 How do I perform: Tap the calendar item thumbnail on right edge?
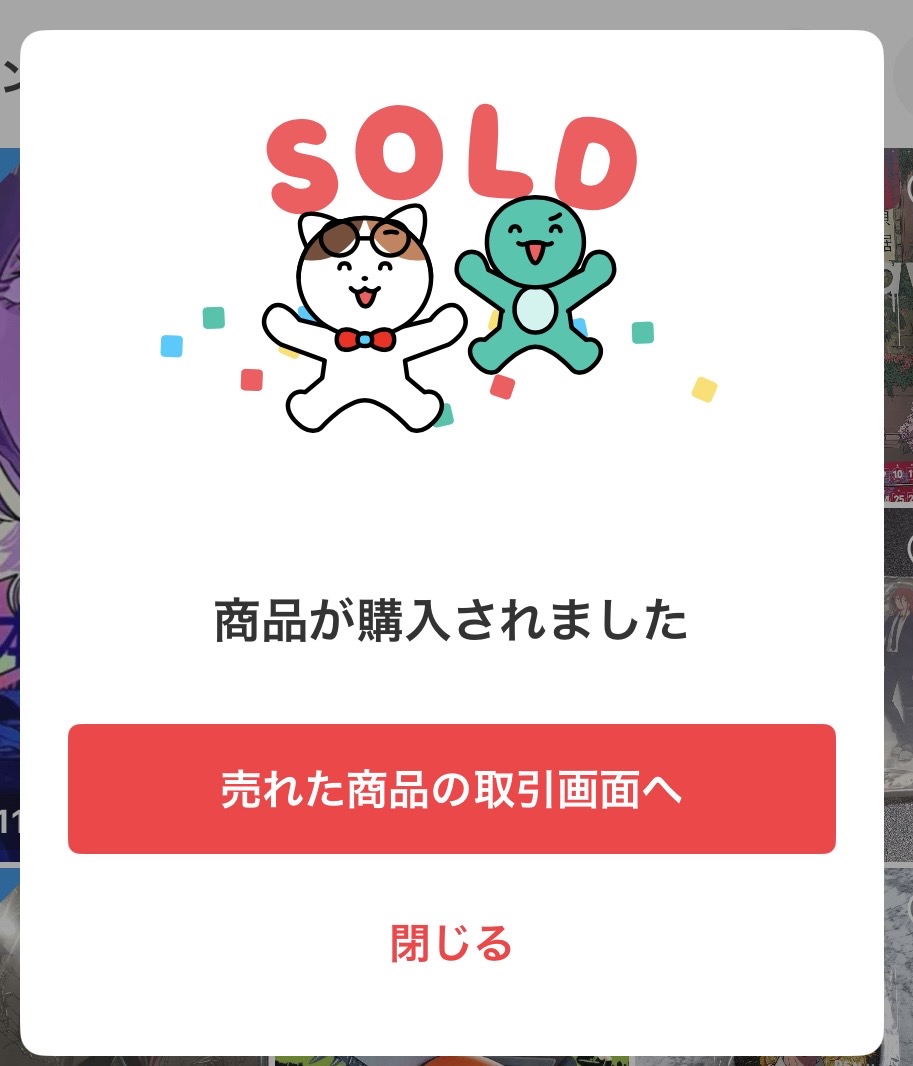899,326
